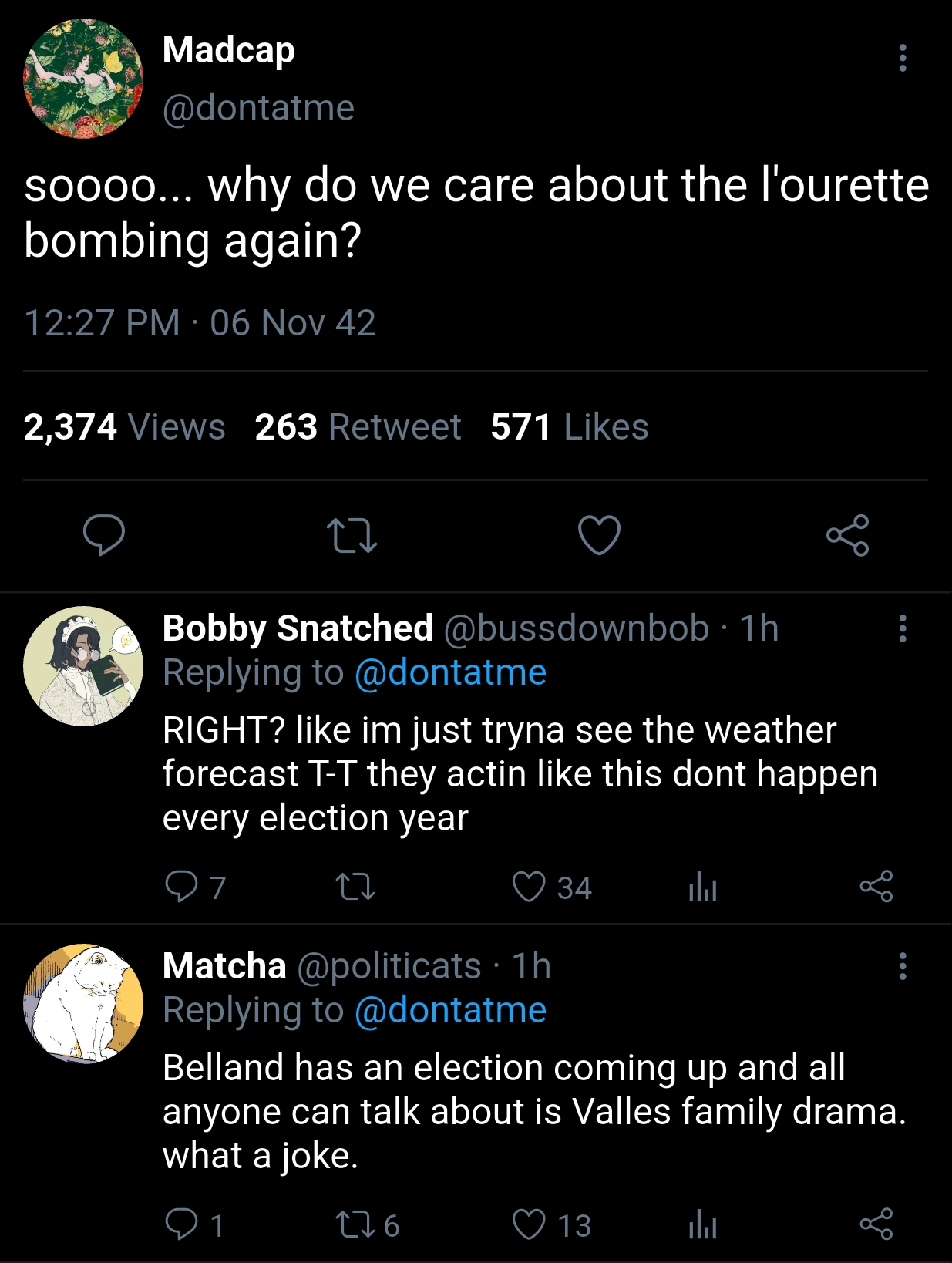Open more options on Matcha's reply
Viewport: 952px width, 1263px height.
pyautogui.click(x=903, y=966)
